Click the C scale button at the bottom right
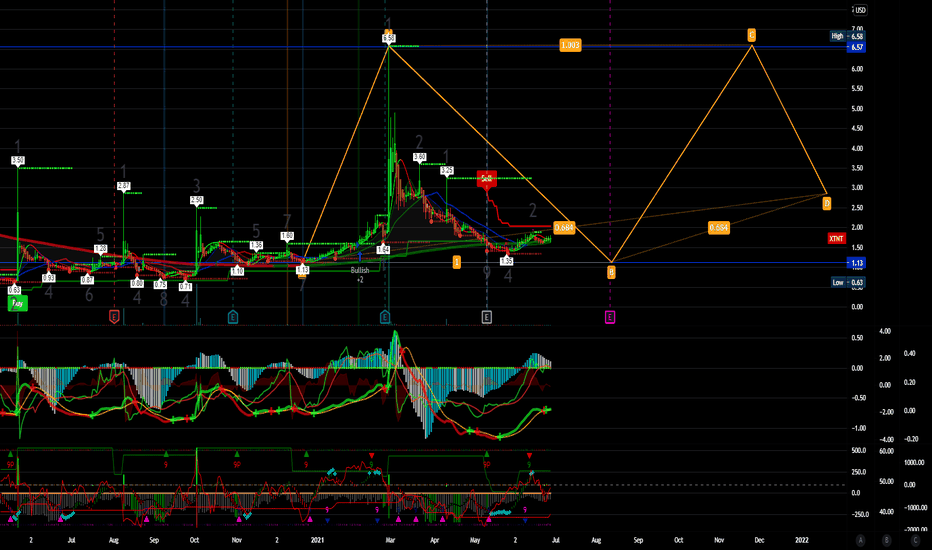Screen dimensions: 932x550 915,540
